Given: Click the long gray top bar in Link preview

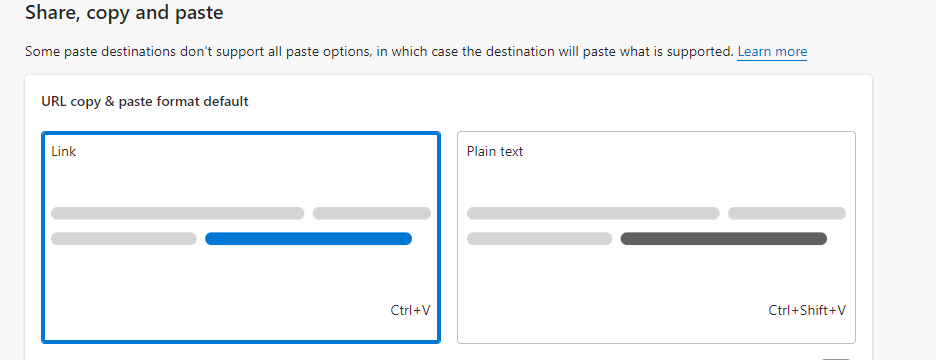Looking at the screenshot, I should pyautogui.click(x=178, y=213).
